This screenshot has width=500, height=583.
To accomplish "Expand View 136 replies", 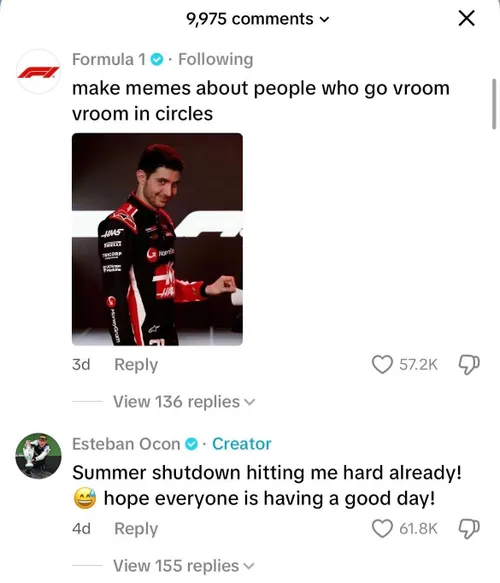I will 184,402.
